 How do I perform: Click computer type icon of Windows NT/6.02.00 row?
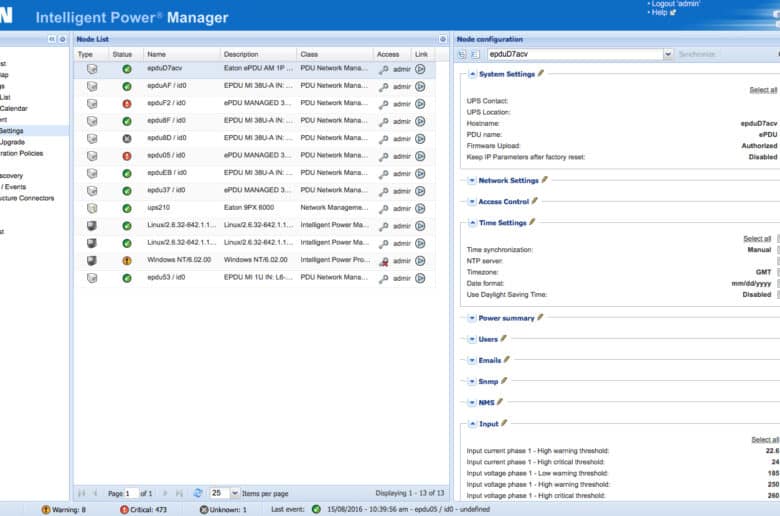click(92, 260)
